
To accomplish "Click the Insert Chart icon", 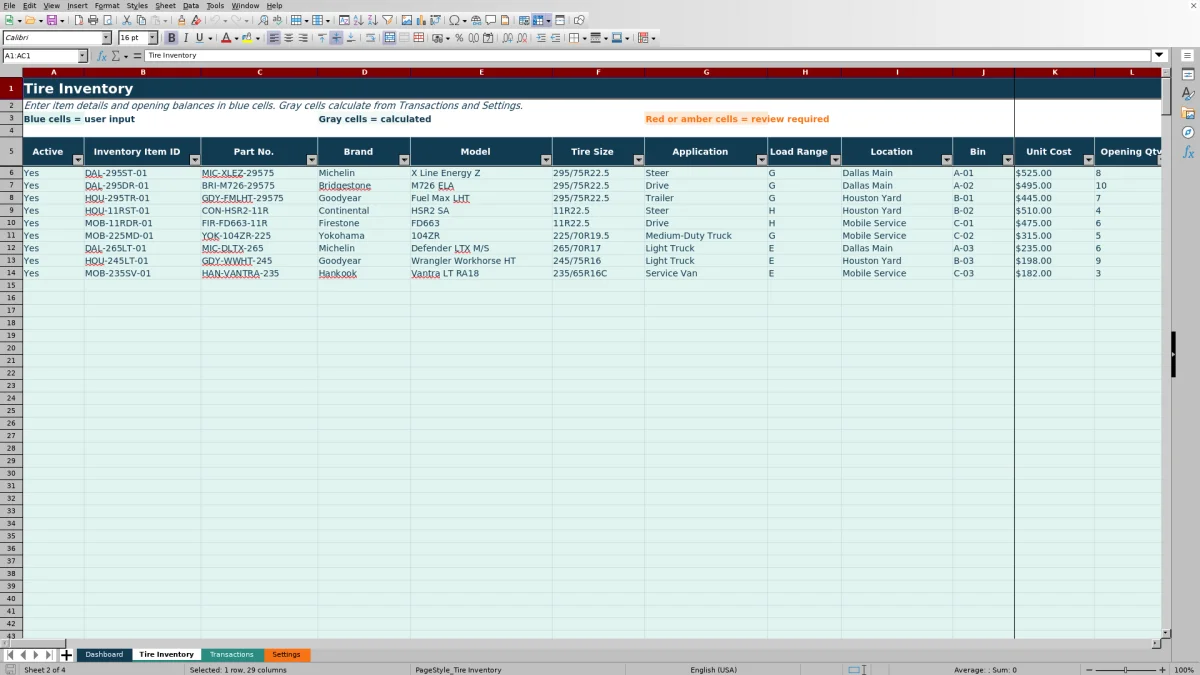I will coord(420,20).
